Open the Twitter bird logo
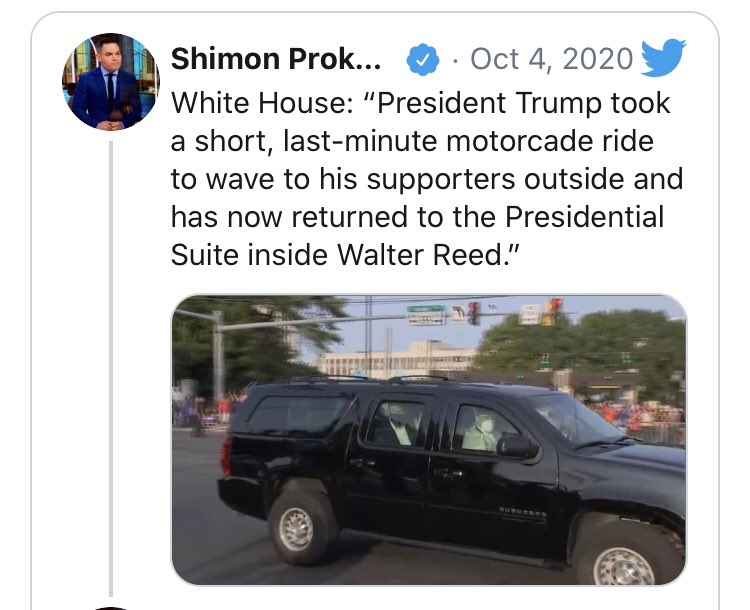Viewport: 750px width, 610px height. coord(663,57)
